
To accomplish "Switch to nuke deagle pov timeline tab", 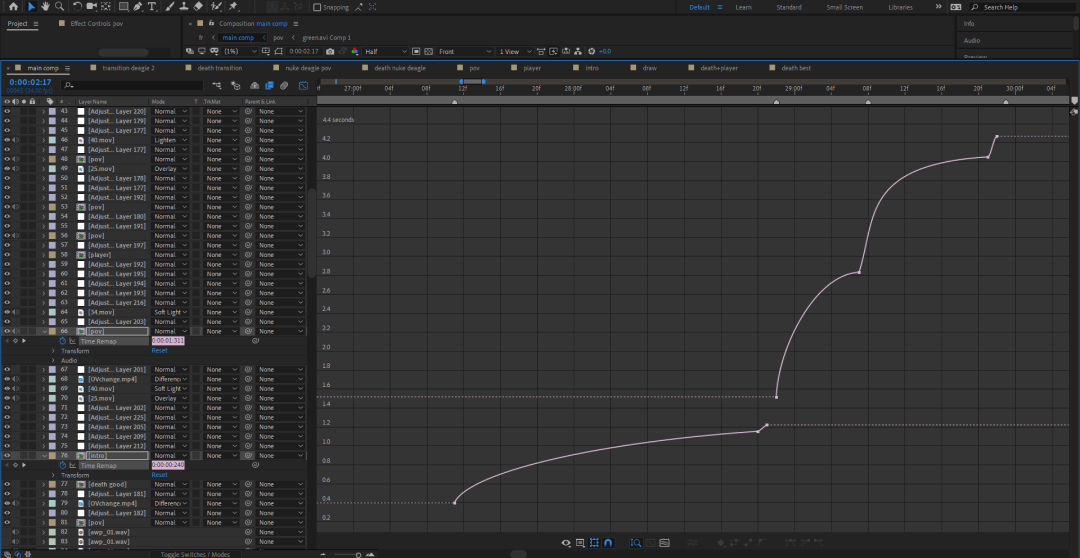I will (308, 68).
